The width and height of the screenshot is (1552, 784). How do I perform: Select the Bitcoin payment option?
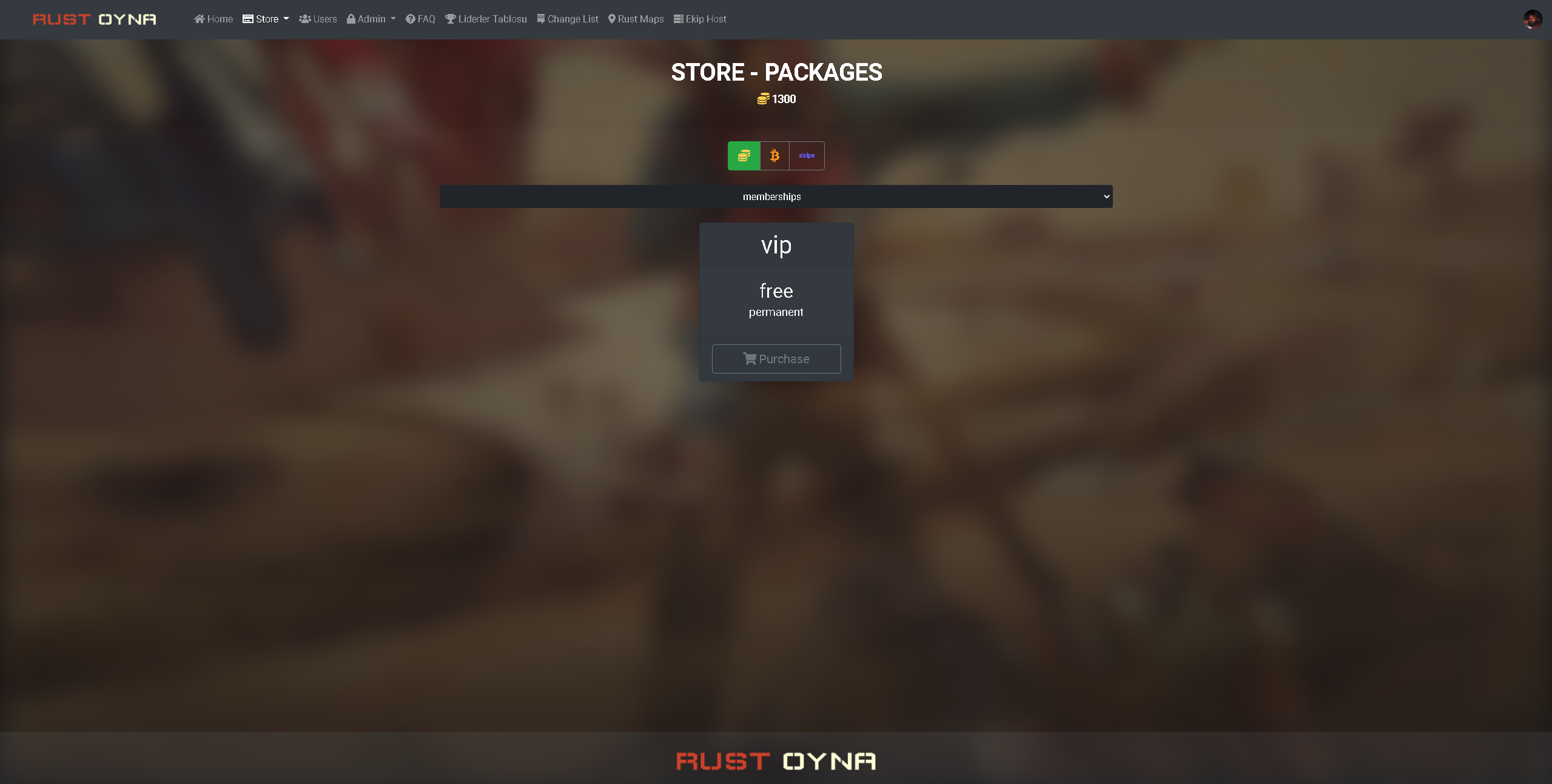point(775,155)
